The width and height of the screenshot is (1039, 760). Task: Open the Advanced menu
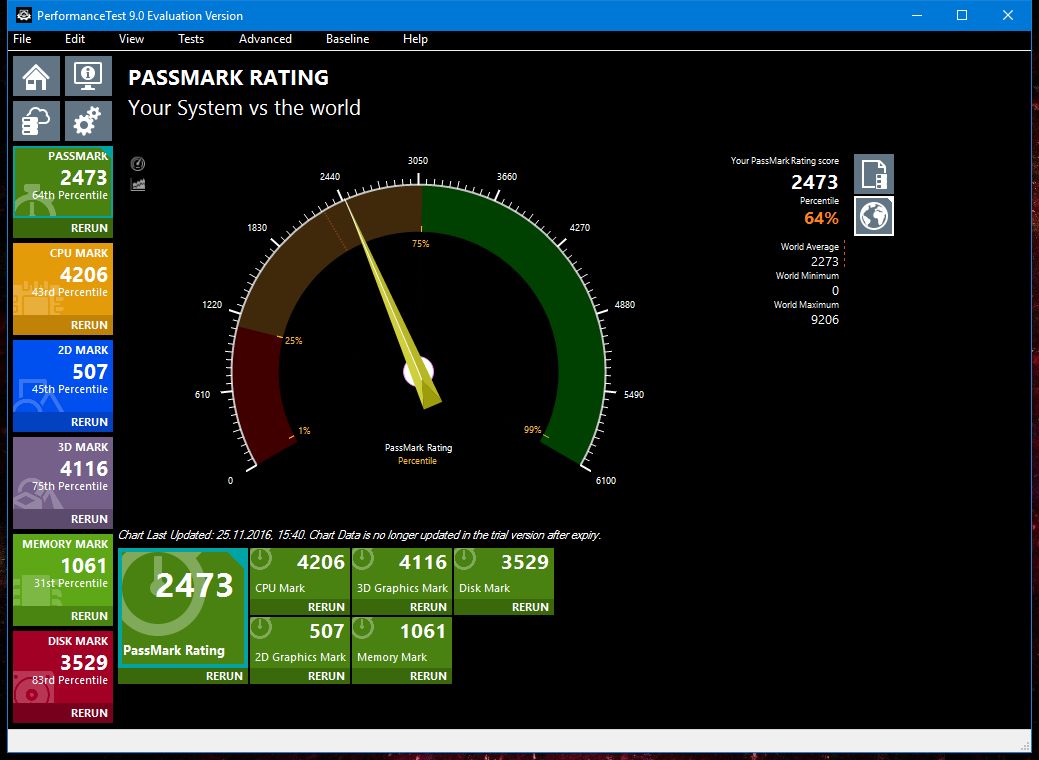[265, 38]
